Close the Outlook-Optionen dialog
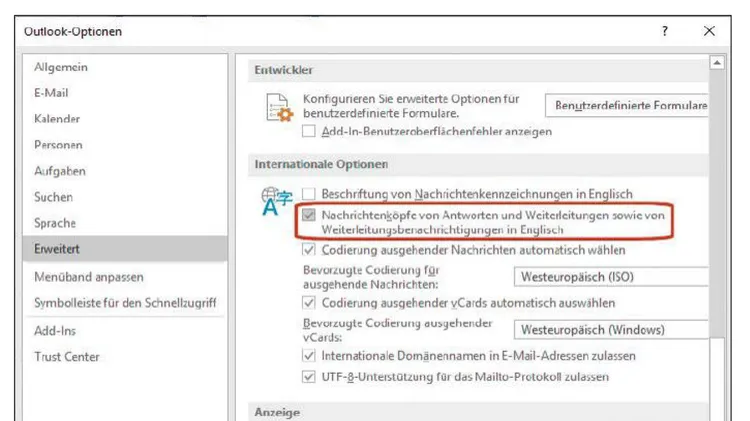Viewport: 750px width, 421px height. pyautogui.click(x=709, y=31)
